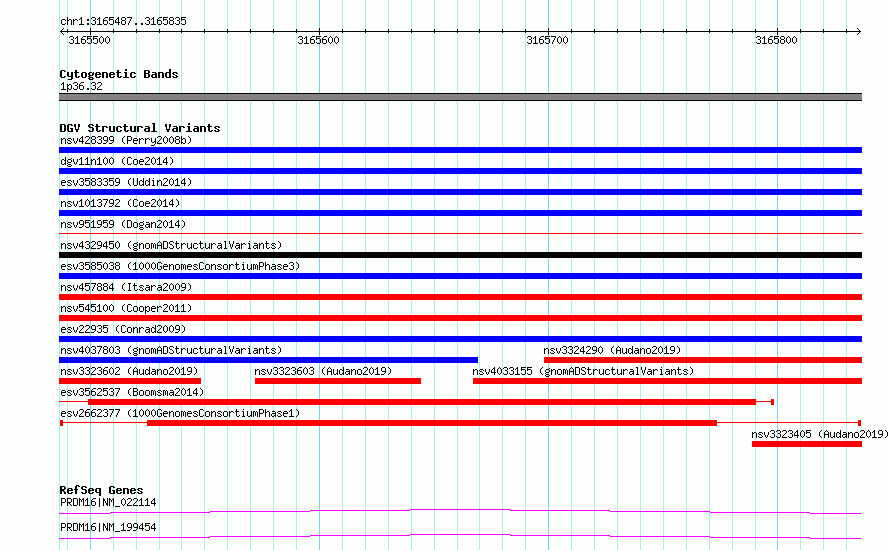Click the PRDM16|NM_022114 gene label
Image resolution: width=890 pixels, height=550 pixels.
click(x=108, y=502)
